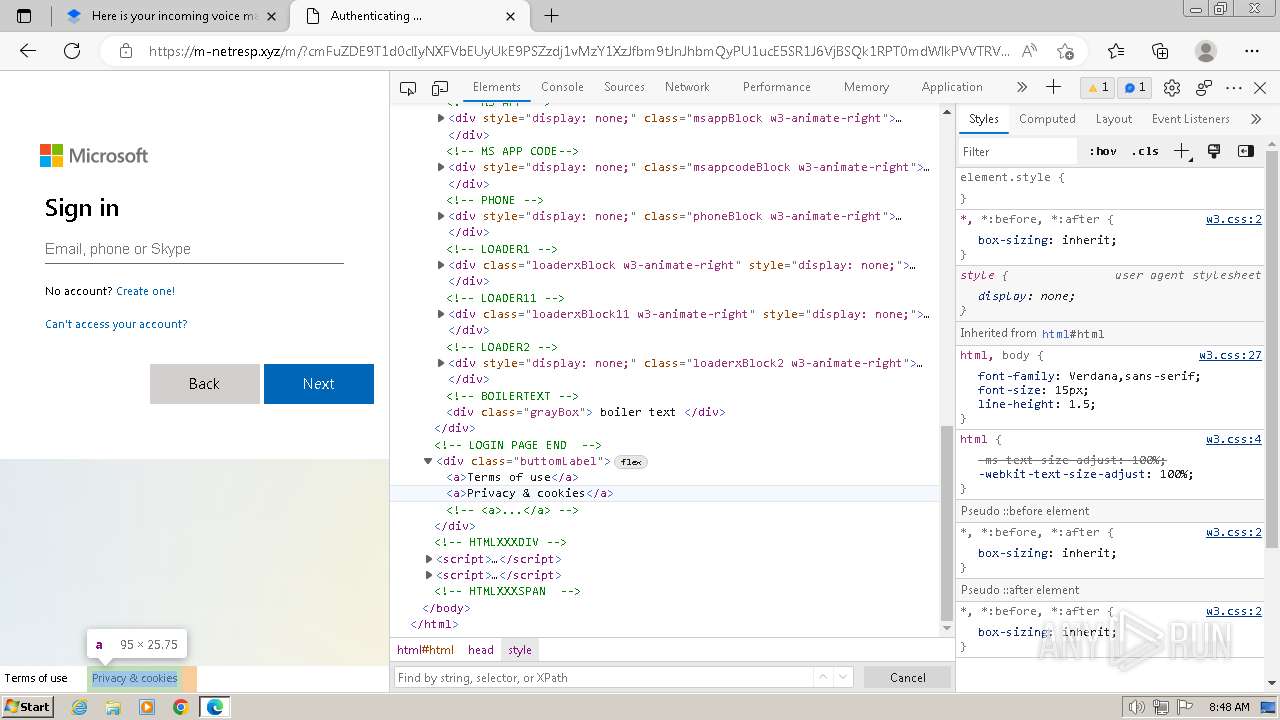Add a new DevTools tool tab

point(1053,87)
